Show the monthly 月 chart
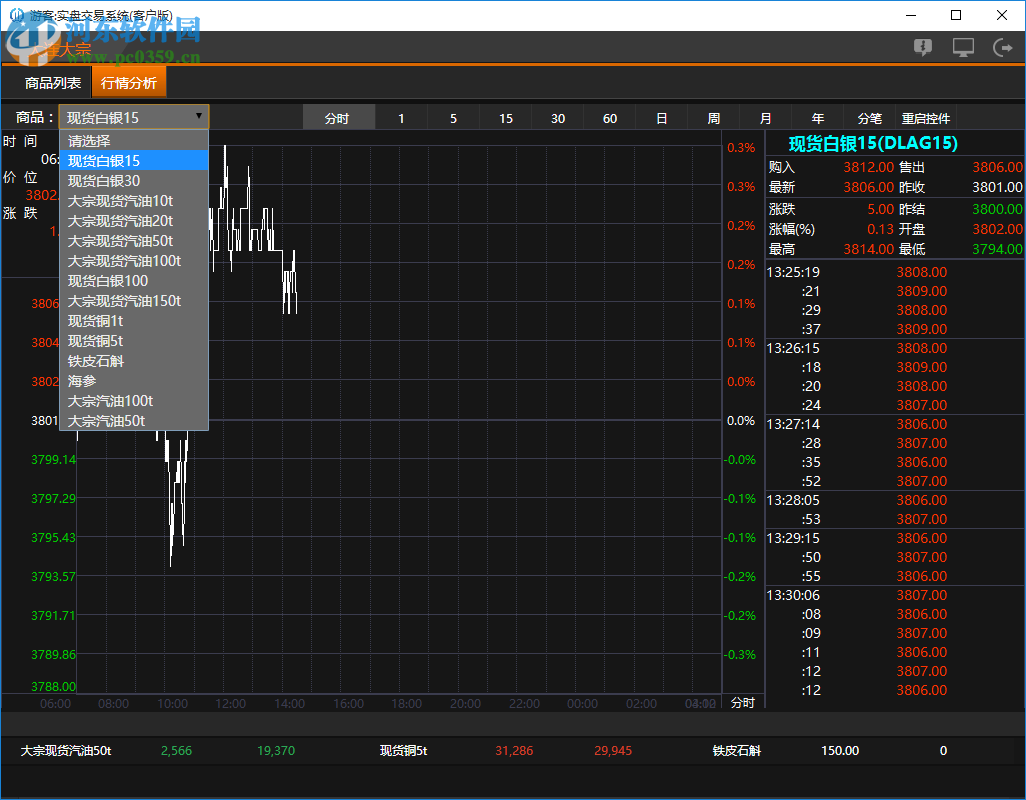The height and width of the screenshot is (800, 1026). click(x=766, y=118)
